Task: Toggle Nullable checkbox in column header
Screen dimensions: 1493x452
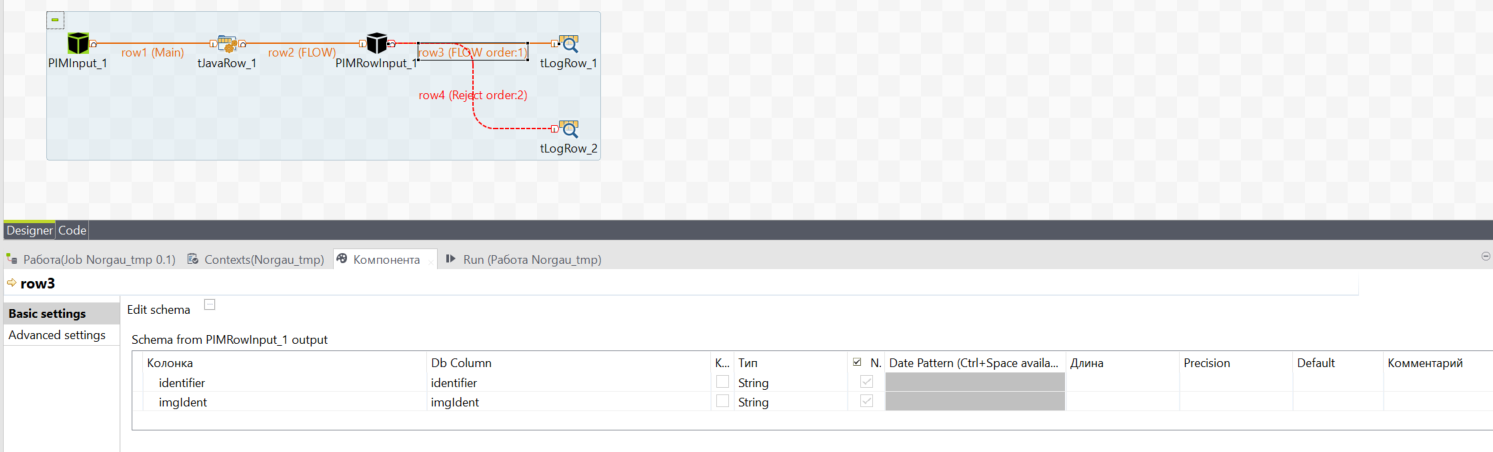Action: tap(857, 362)
